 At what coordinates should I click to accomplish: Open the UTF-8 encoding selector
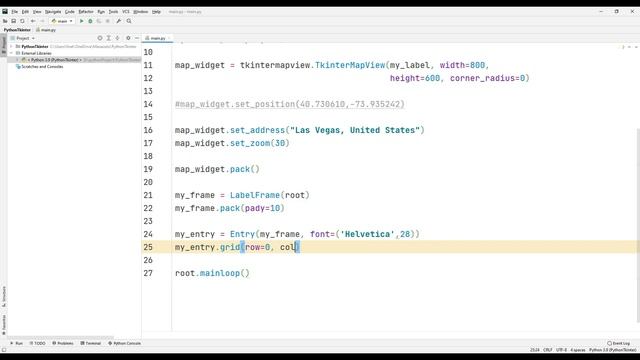click(561, 350)
